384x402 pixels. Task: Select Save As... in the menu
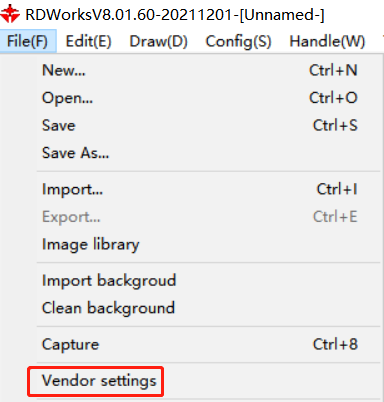point(208,153)
